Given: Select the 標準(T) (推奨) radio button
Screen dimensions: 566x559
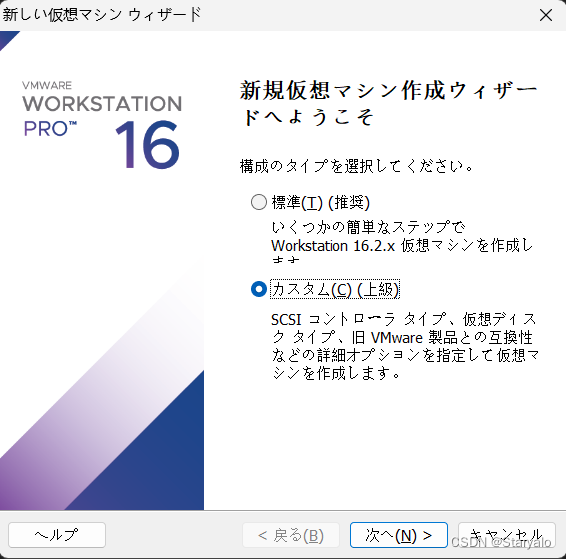Looking at the screenshot, I should [x=259, y=202].
